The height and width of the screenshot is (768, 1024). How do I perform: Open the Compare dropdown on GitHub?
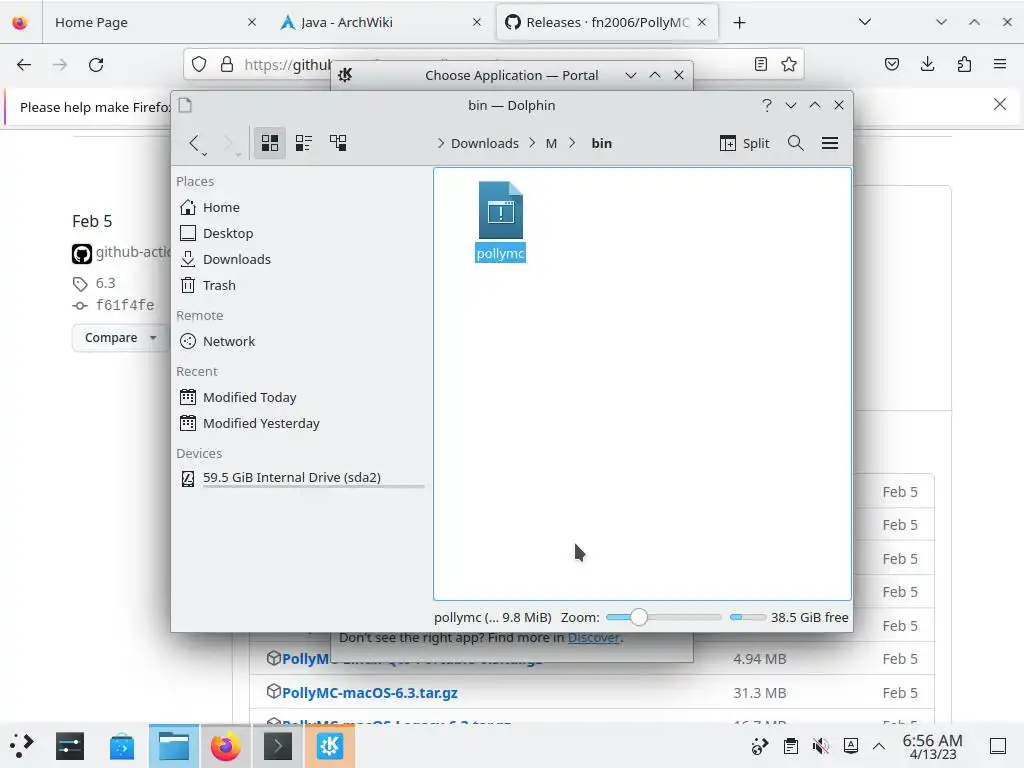[120, 338]
